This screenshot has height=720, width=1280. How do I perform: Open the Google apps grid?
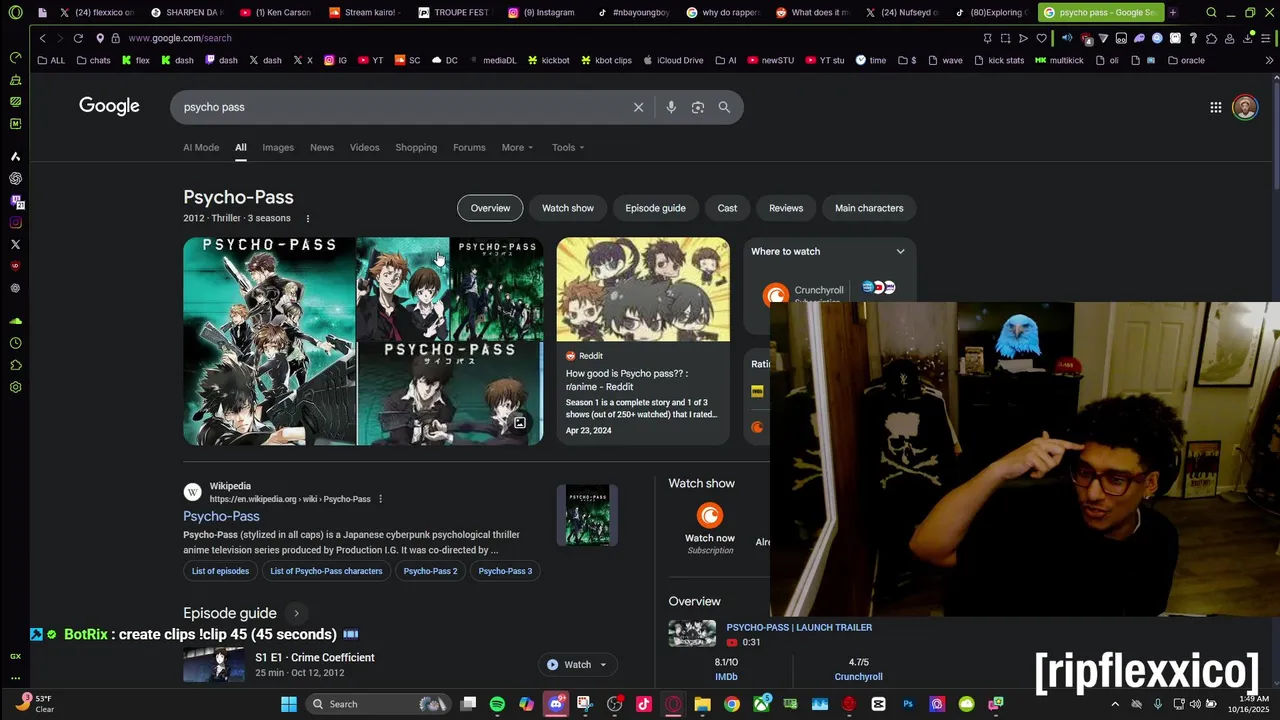(x=1216, y=107)
